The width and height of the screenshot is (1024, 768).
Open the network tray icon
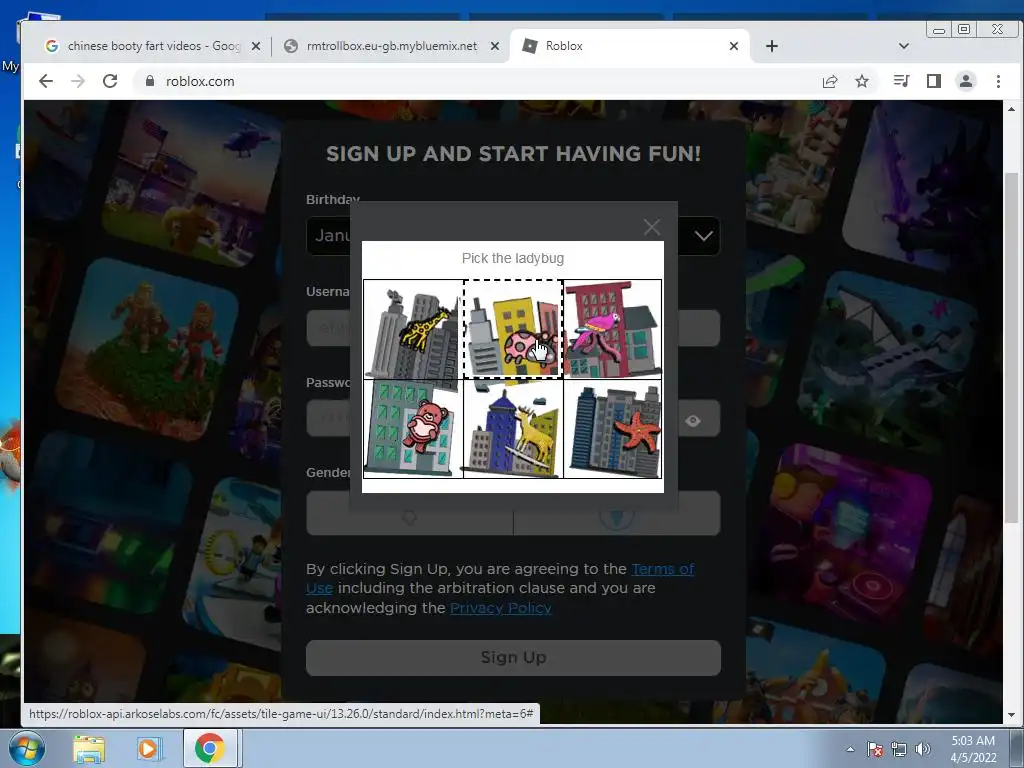(899, 749)
